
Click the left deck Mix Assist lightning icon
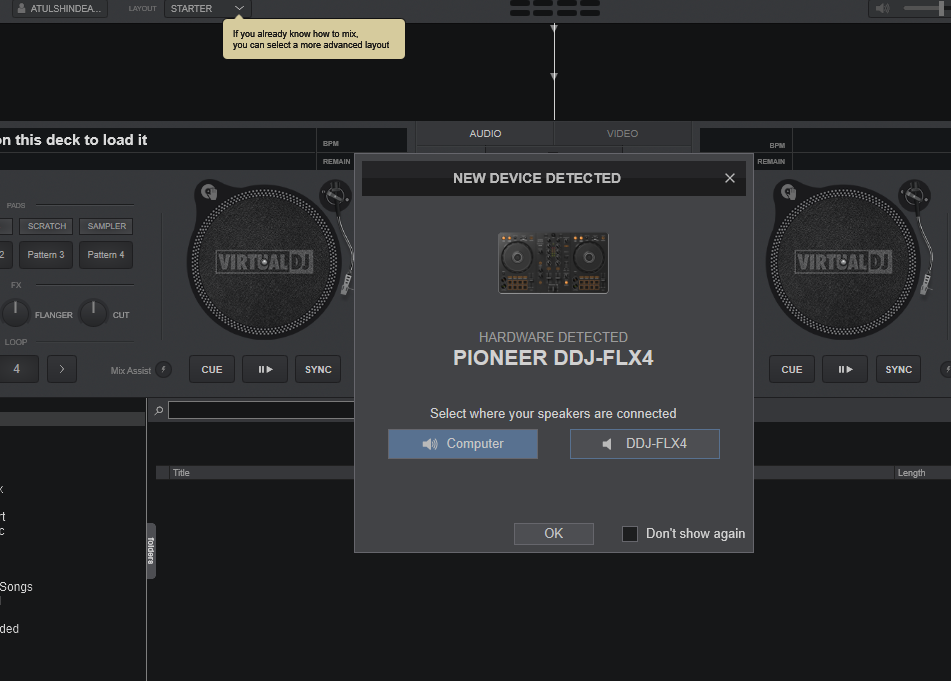164,370
